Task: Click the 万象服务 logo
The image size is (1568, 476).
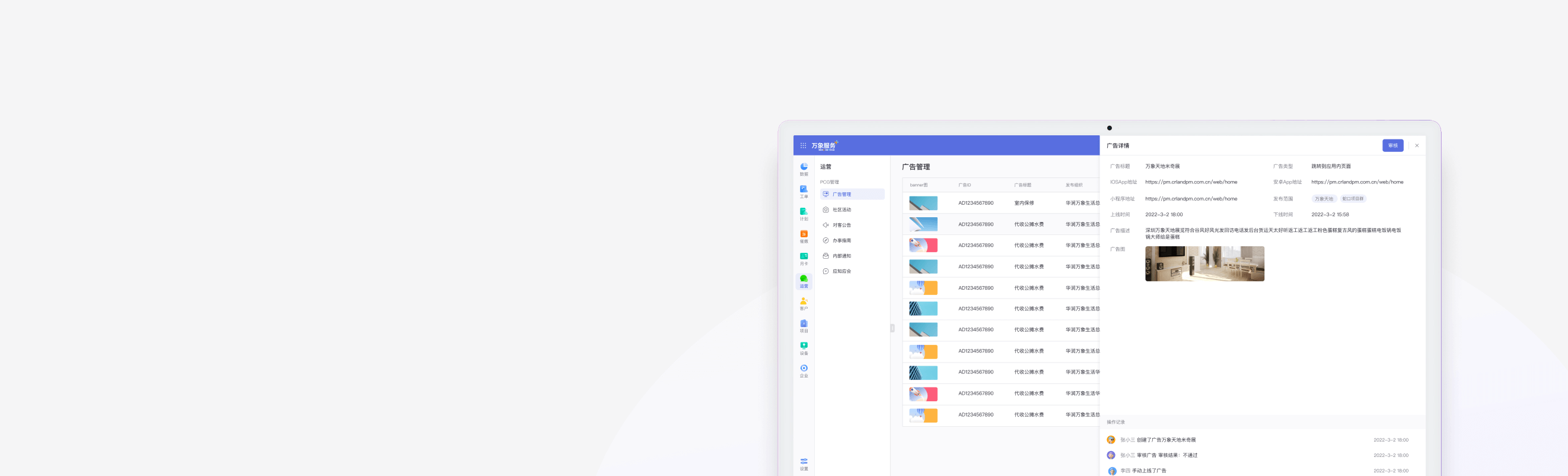Action: pyautogui.click(x=825, y=145)
